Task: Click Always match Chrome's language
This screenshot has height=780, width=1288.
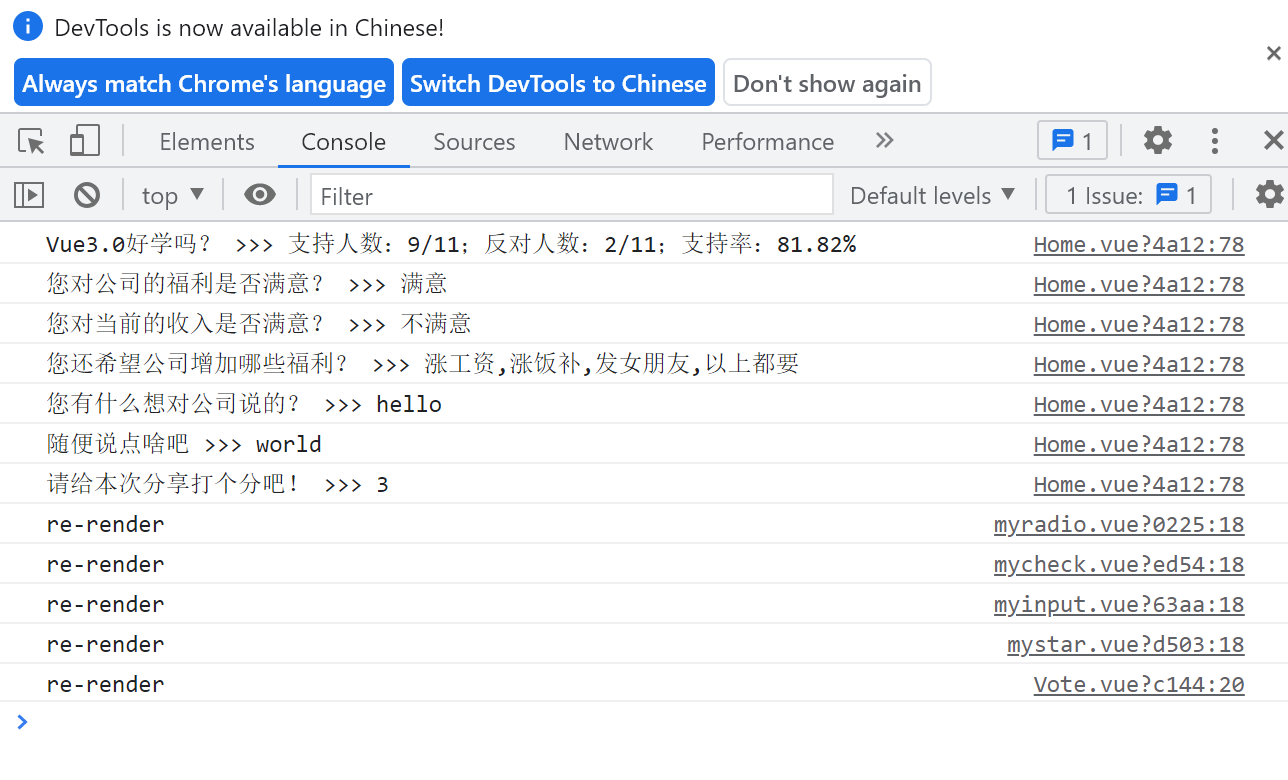Action: (x=204, y=83)
